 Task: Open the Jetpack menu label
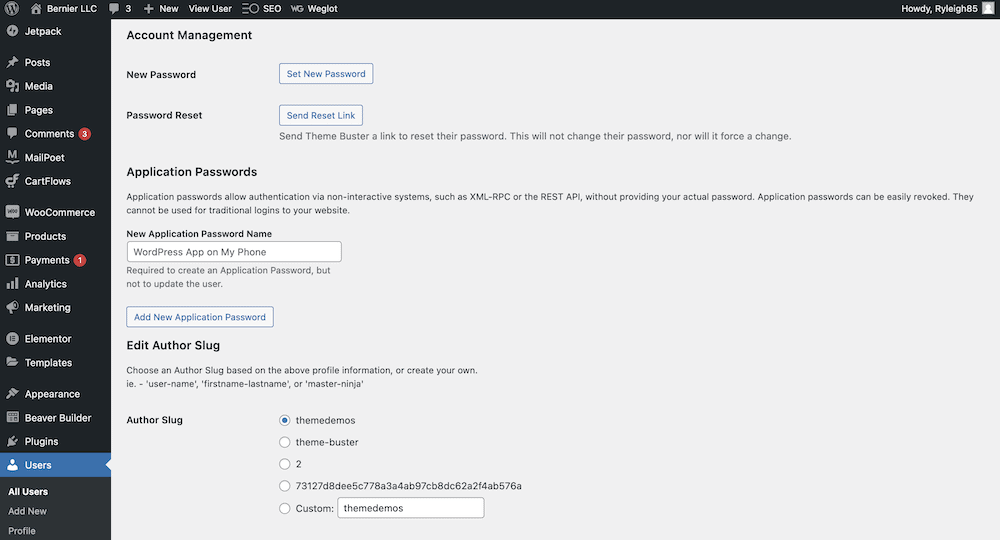point(43,31)
